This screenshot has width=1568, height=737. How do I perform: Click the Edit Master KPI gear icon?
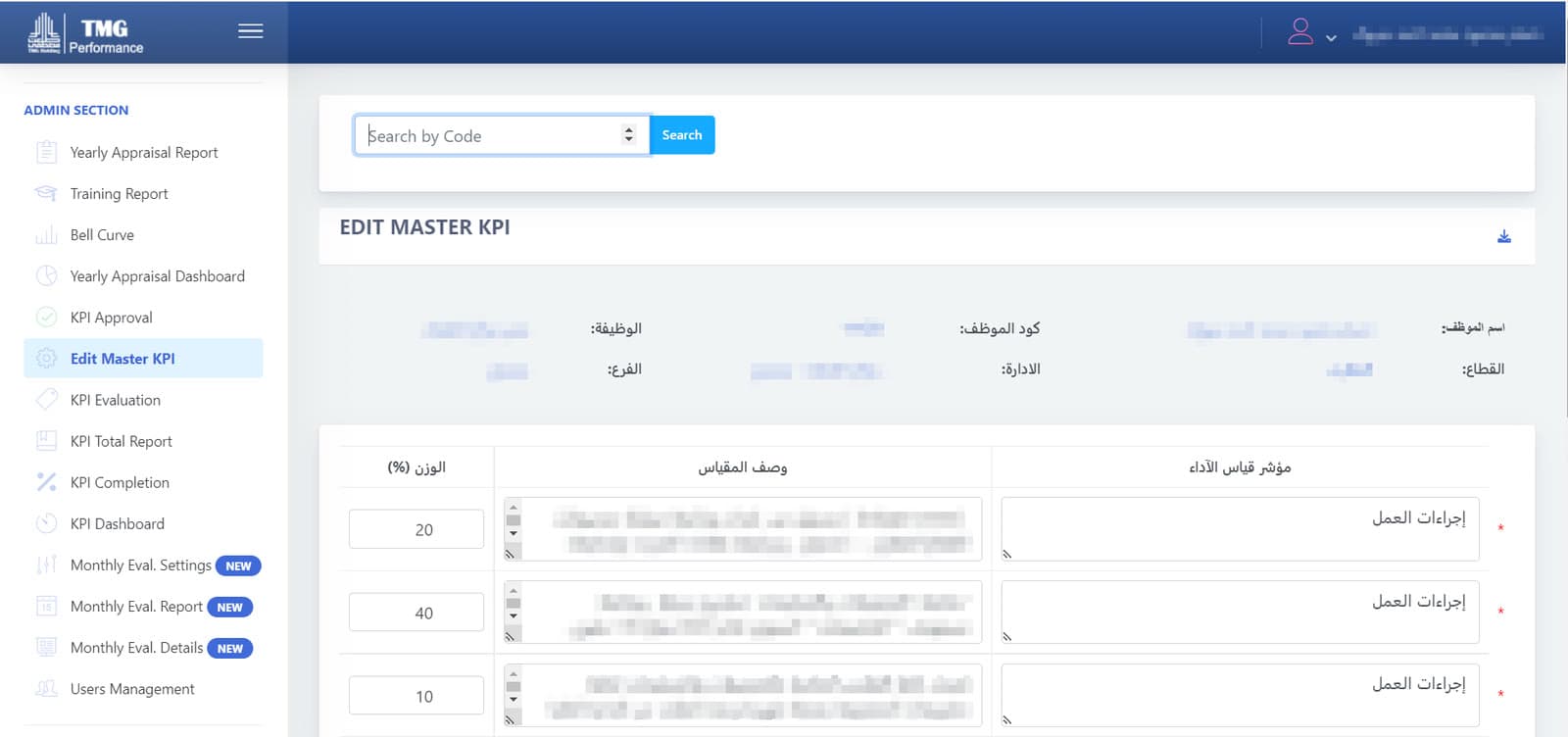tap(46, 359)
